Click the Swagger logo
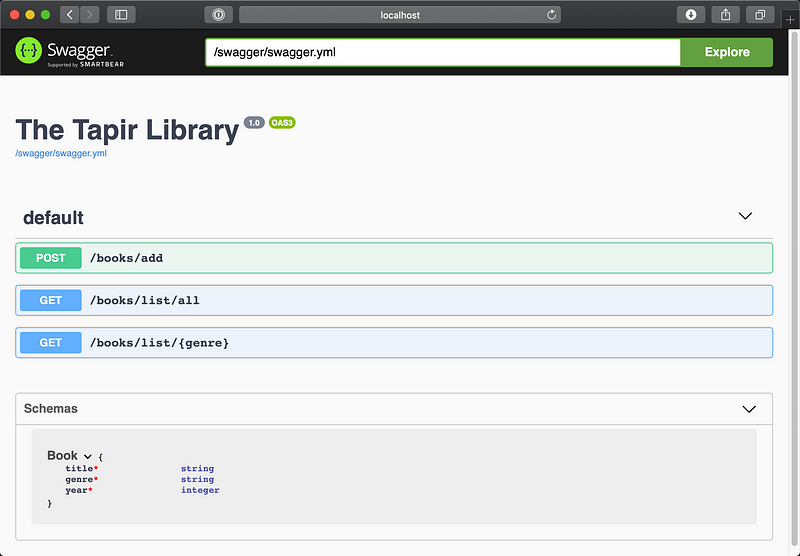The height and width of the screenshot is (556, 800). pyautogui.click(x=70, y=52)
